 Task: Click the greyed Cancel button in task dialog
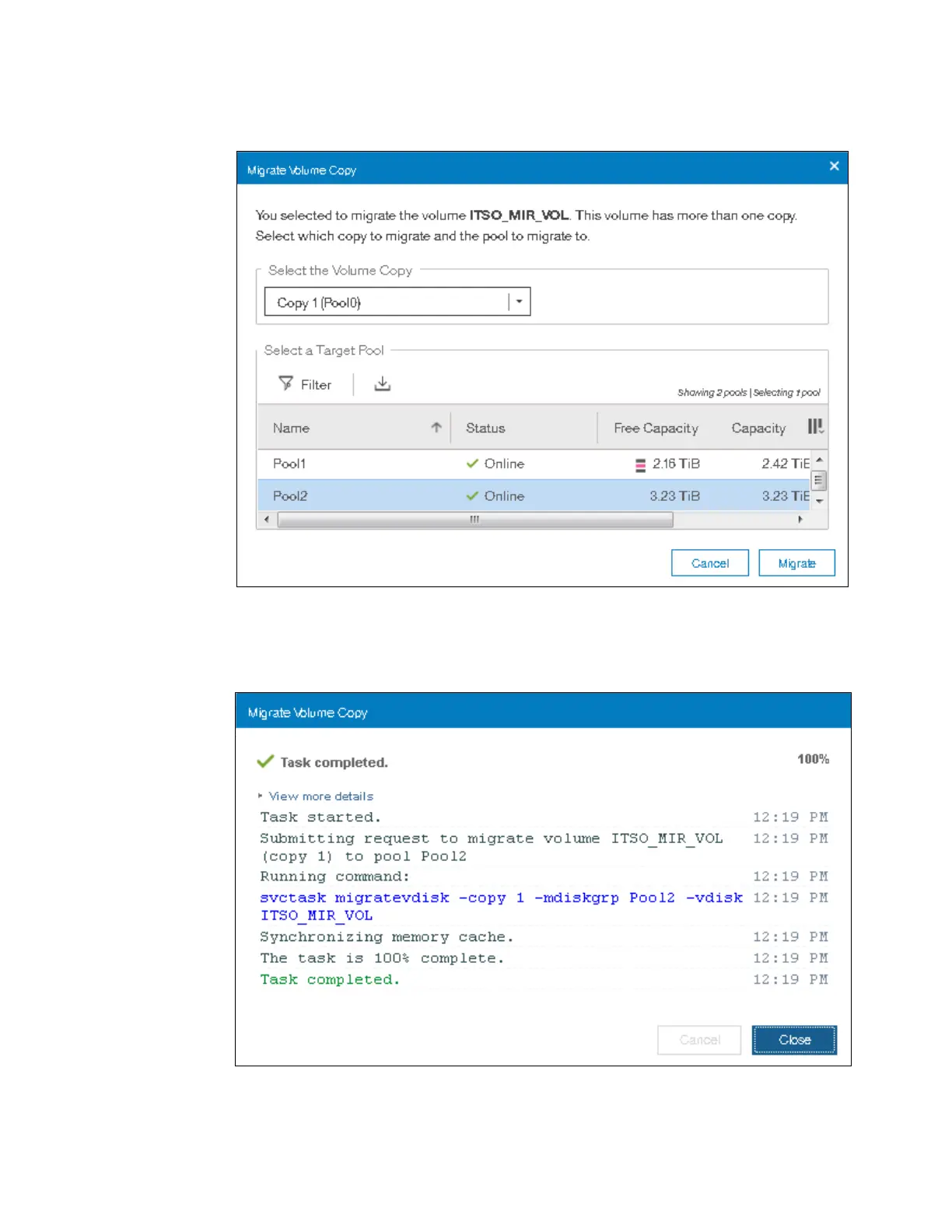[699, 1040]
